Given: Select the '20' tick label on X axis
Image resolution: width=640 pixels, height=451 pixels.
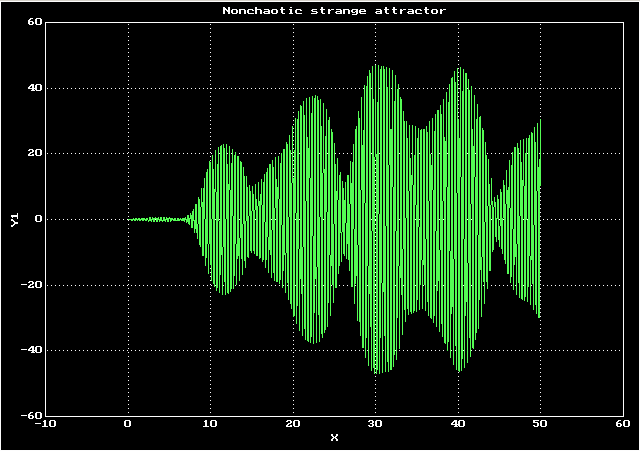Looking at the screenshot, I should (x=293, y=424).
